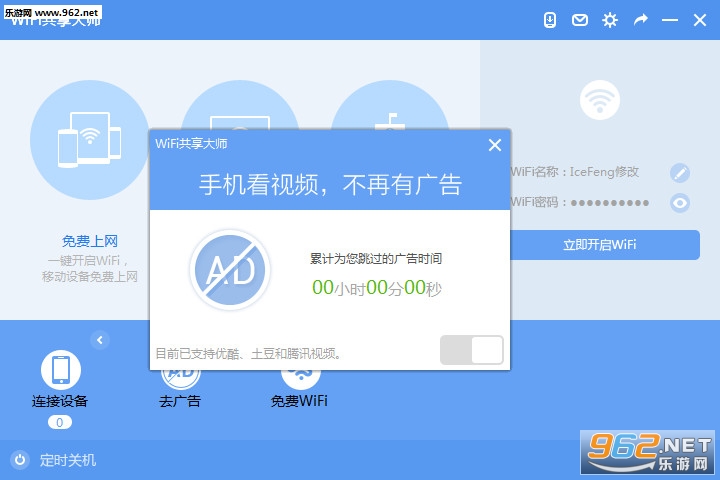Click the connected devices count badge 0
Screen dimensions: 720x480
coord(60,423)
